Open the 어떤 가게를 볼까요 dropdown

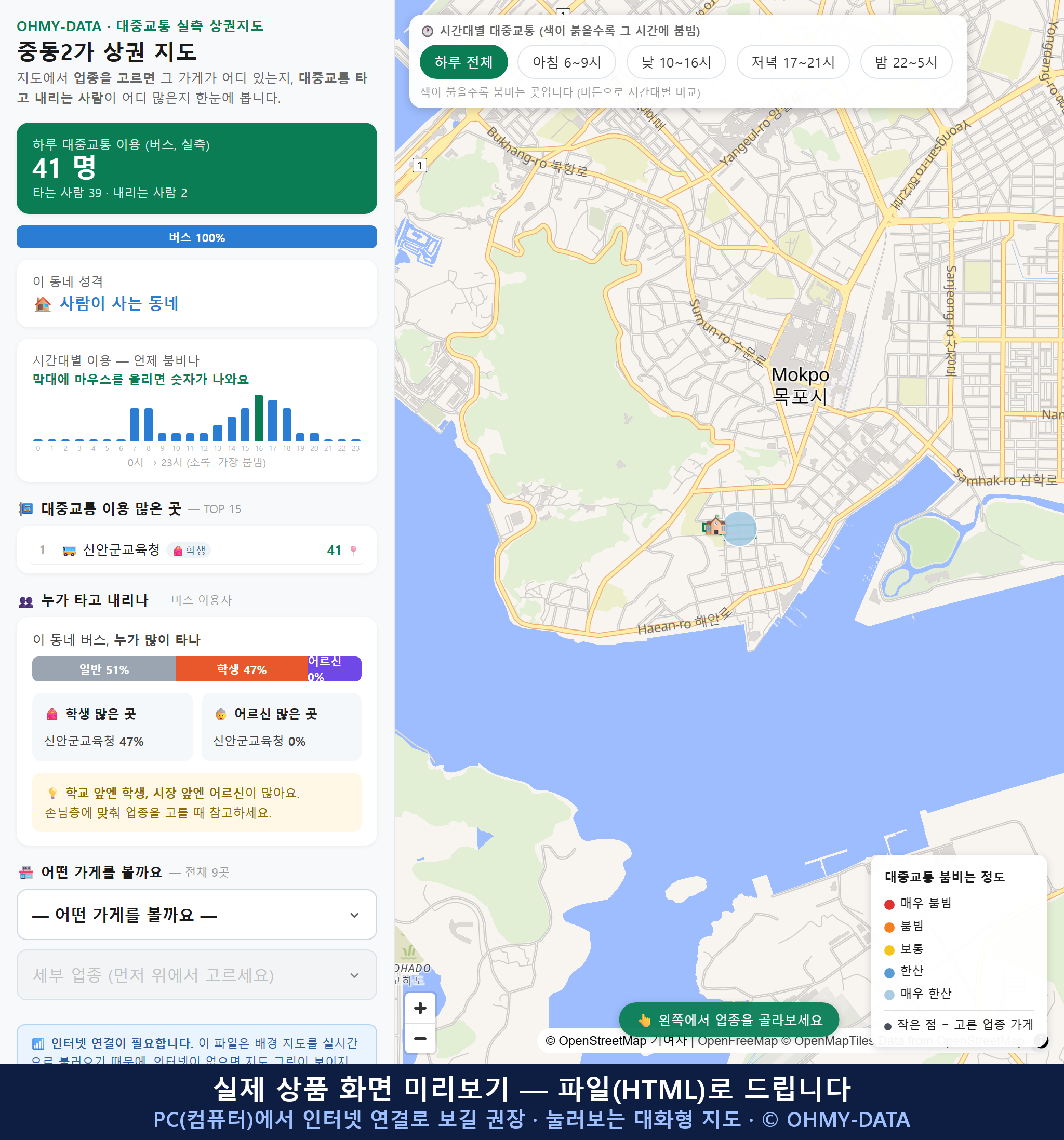coord(197,914)
